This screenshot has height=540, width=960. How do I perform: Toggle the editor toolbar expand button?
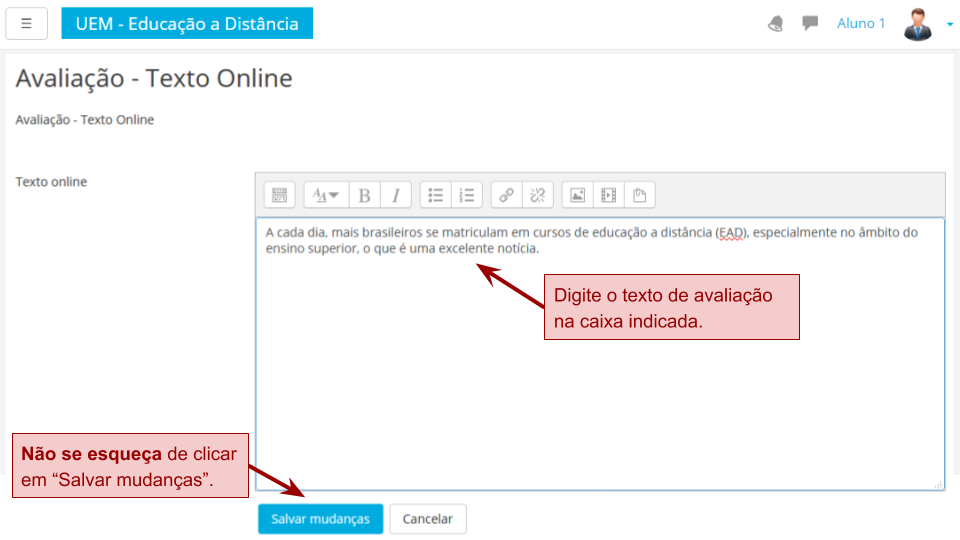point(279,195)
